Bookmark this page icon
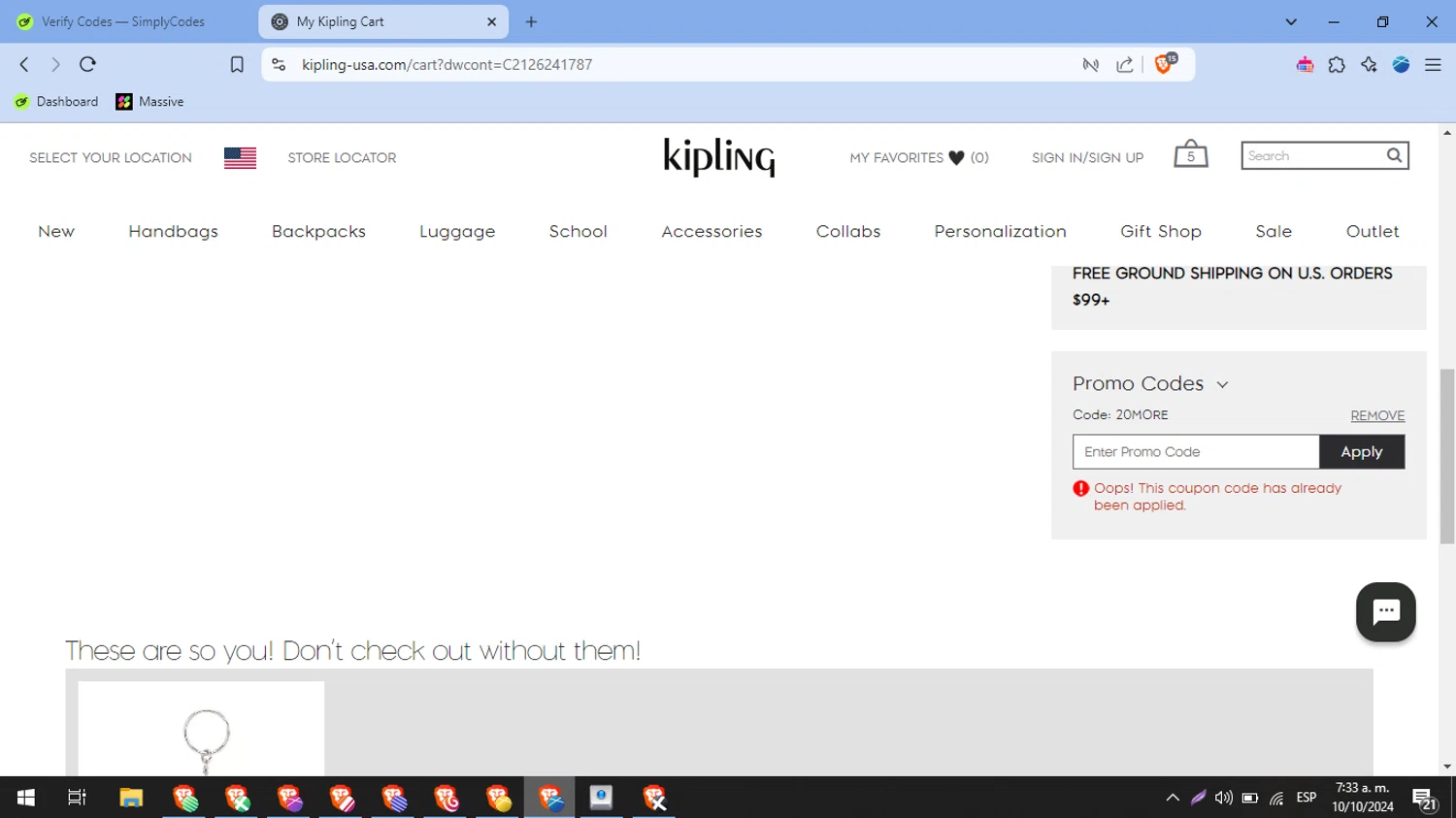The width and height of the screenshot is (1456, 818). click(x=237, y=64)
